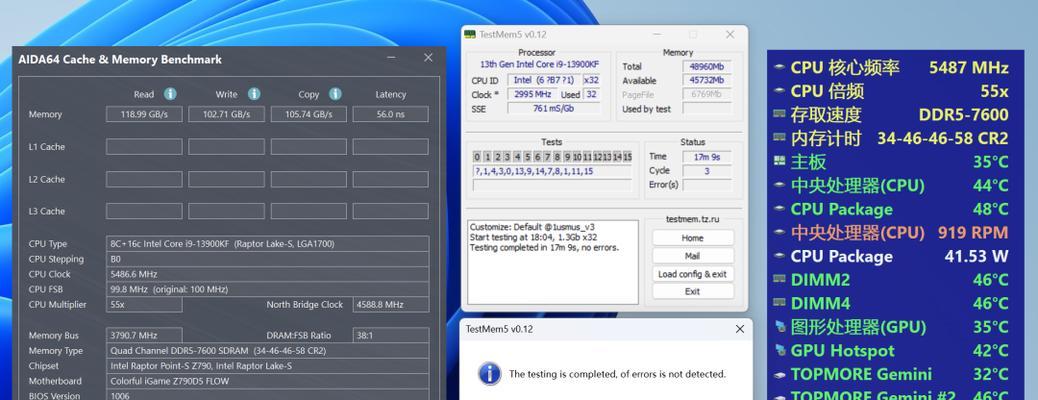Click icon beside green CPU Package 48°C row
Viewport: 1038px width, 400px height.
click(x=779, y=209)
